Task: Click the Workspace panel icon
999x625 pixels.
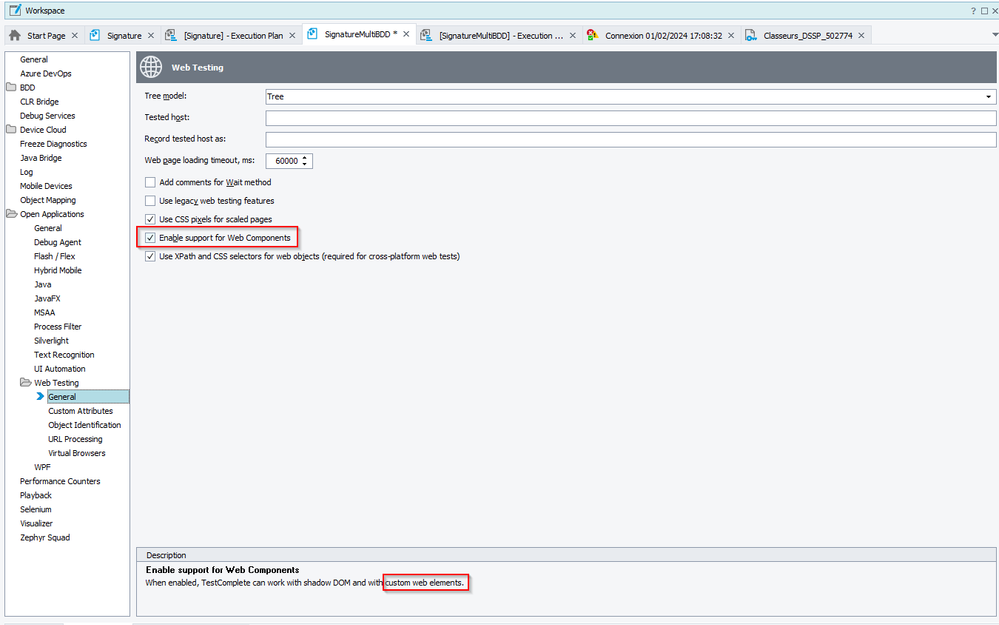Action: 13,9
